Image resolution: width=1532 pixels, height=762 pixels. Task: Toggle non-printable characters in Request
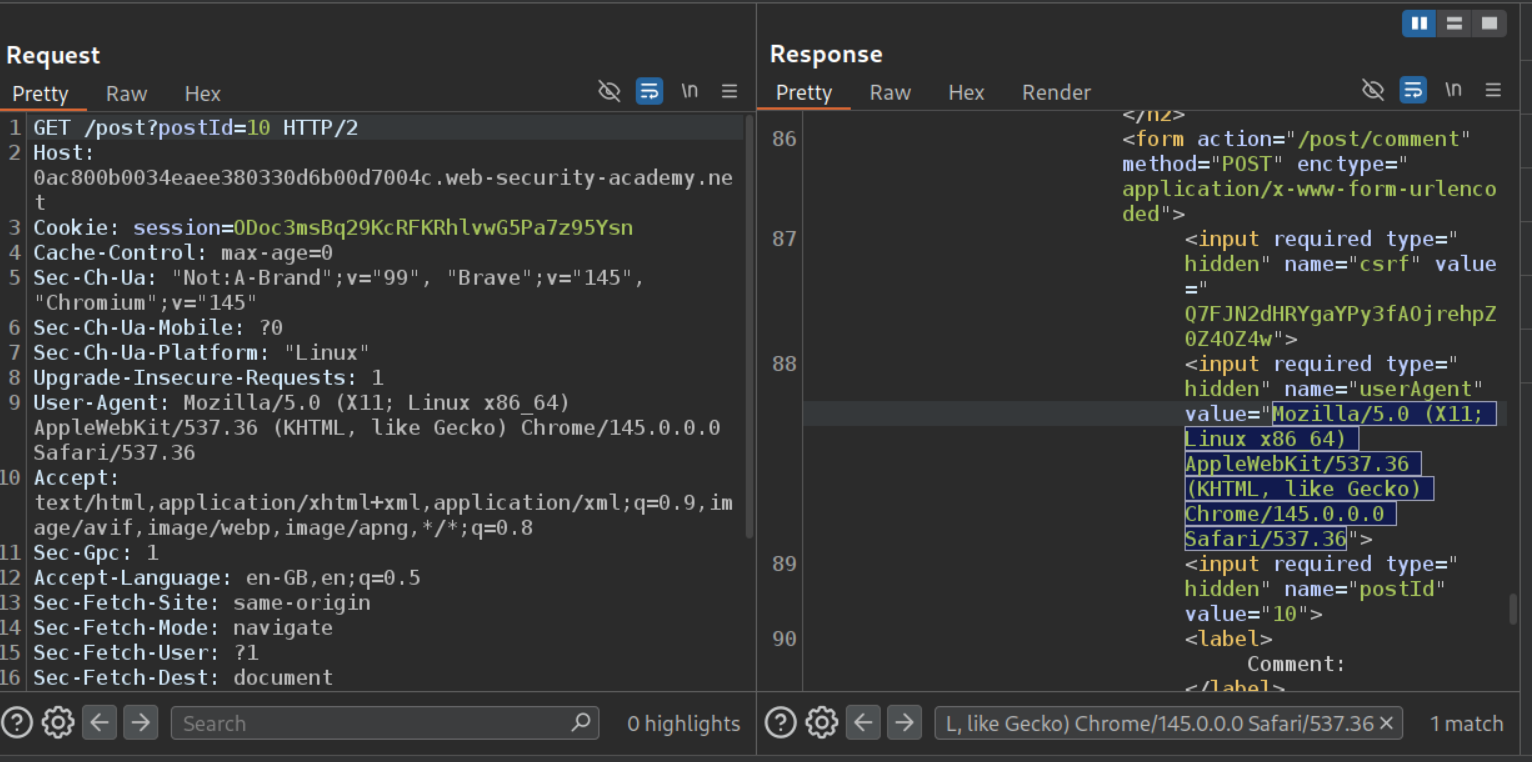(690, 91)
